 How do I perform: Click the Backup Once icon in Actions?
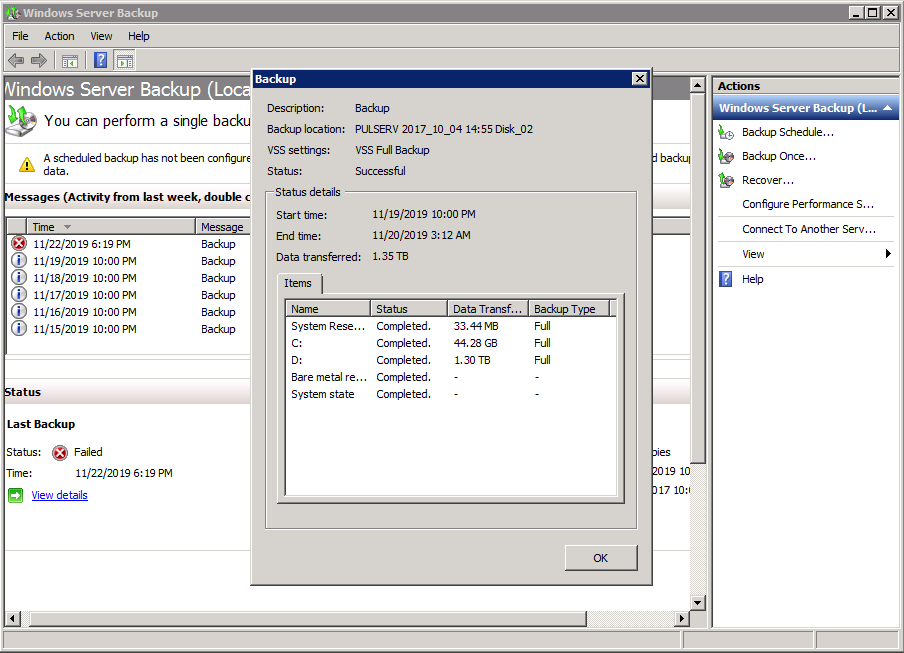click(x=726, y=156)
